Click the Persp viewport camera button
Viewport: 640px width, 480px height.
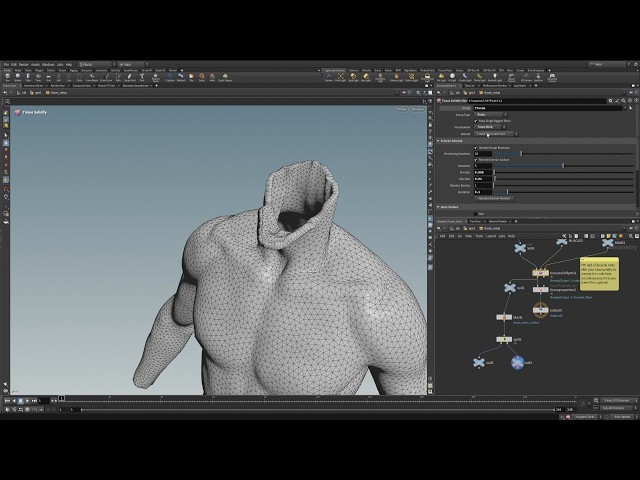click(x=402, y=109)
